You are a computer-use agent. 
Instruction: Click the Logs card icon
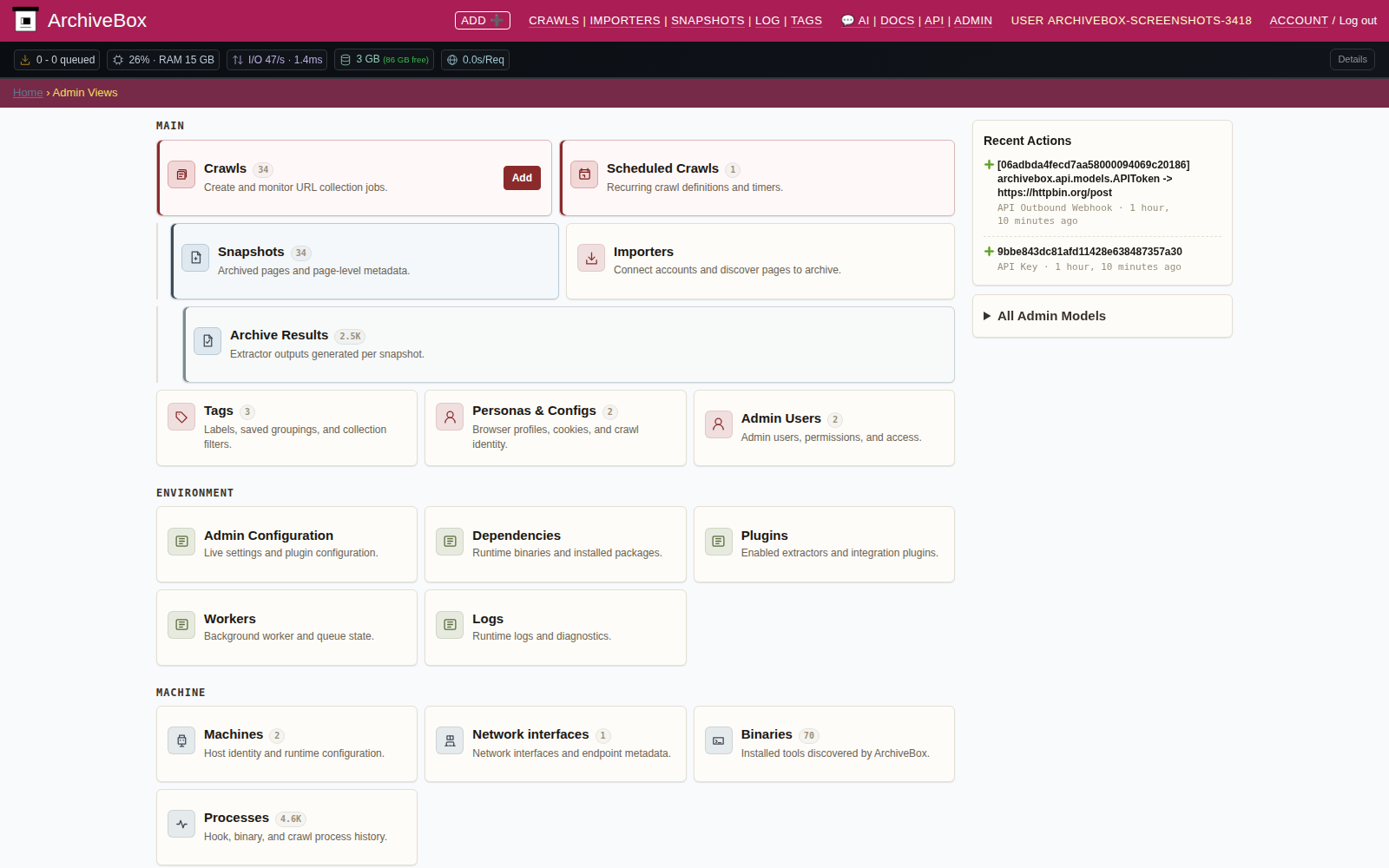coord(450,624)
